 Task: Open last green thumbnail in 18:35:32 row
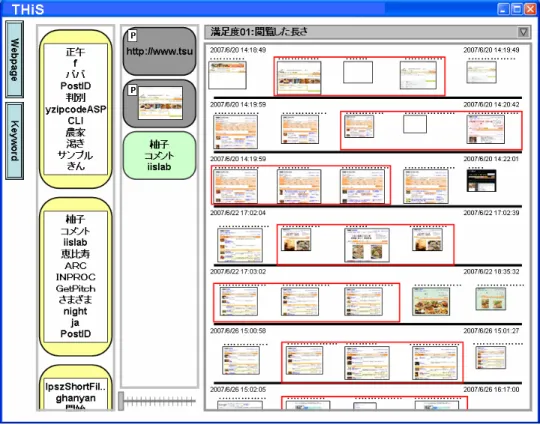(x=491, y=299)
